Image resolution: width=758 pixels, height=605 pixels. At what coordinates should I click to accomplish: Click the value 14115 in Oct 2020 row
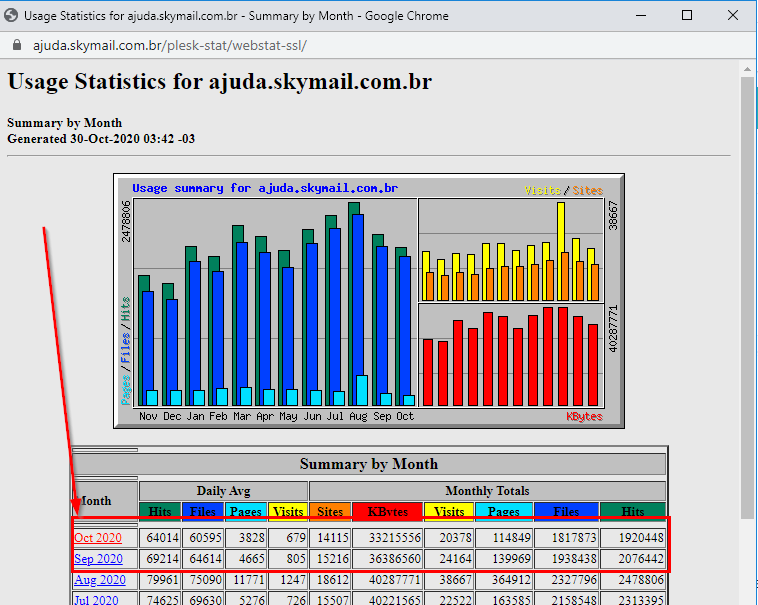[333, 538]
